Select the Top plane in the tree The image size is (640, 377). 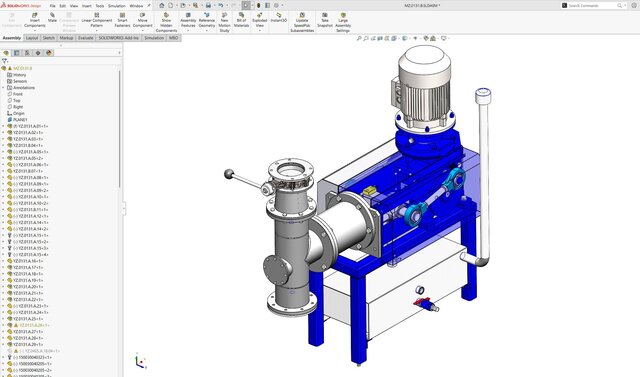(14, 100)
